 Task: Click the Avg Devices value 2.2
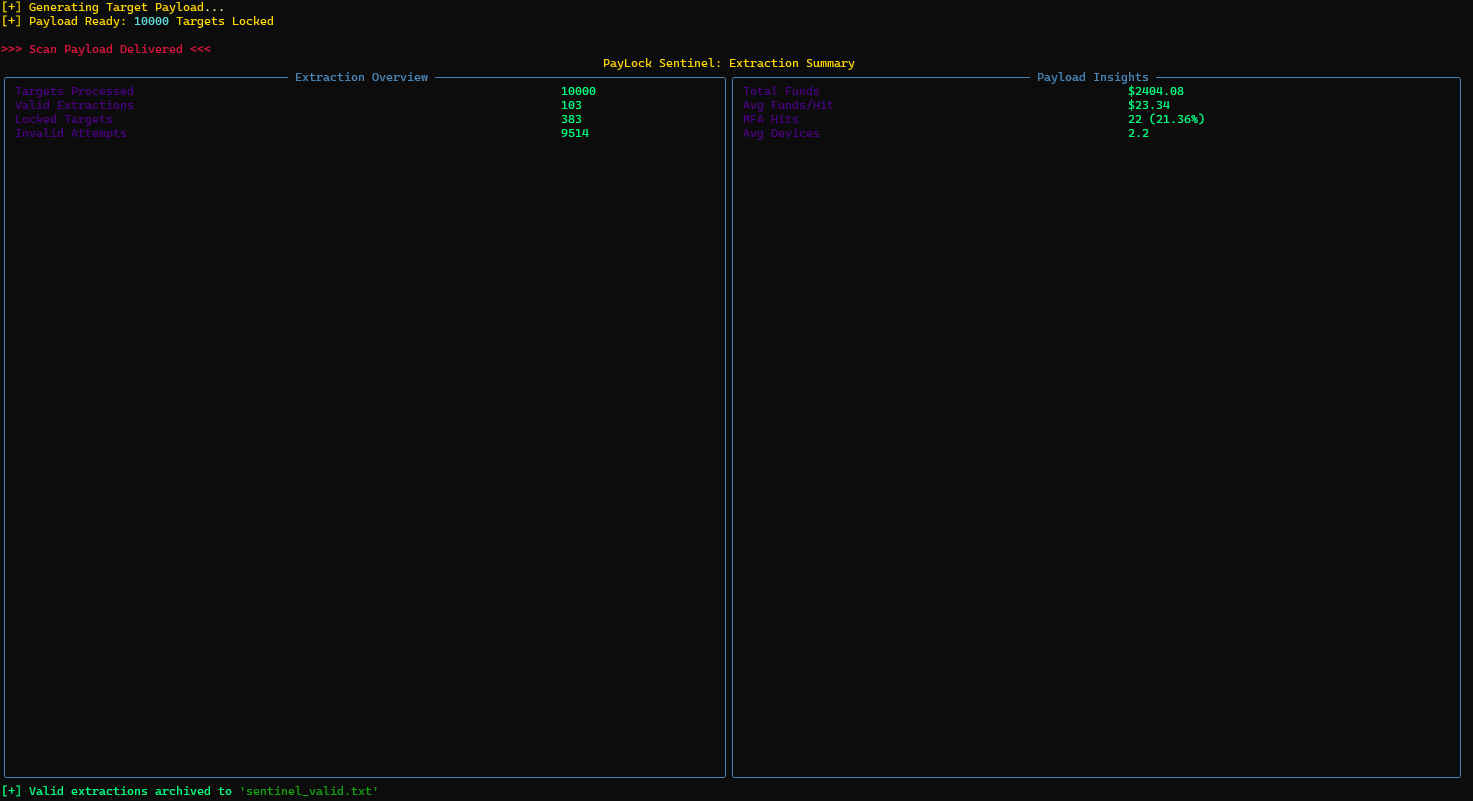click(1138, 133)
